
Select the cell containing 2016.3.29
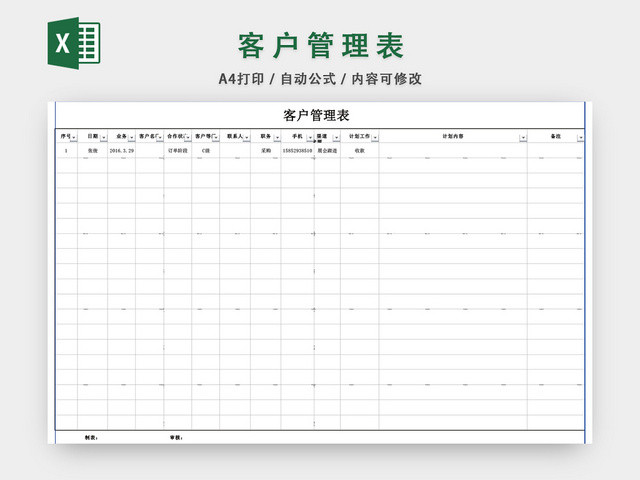[122, 151]
